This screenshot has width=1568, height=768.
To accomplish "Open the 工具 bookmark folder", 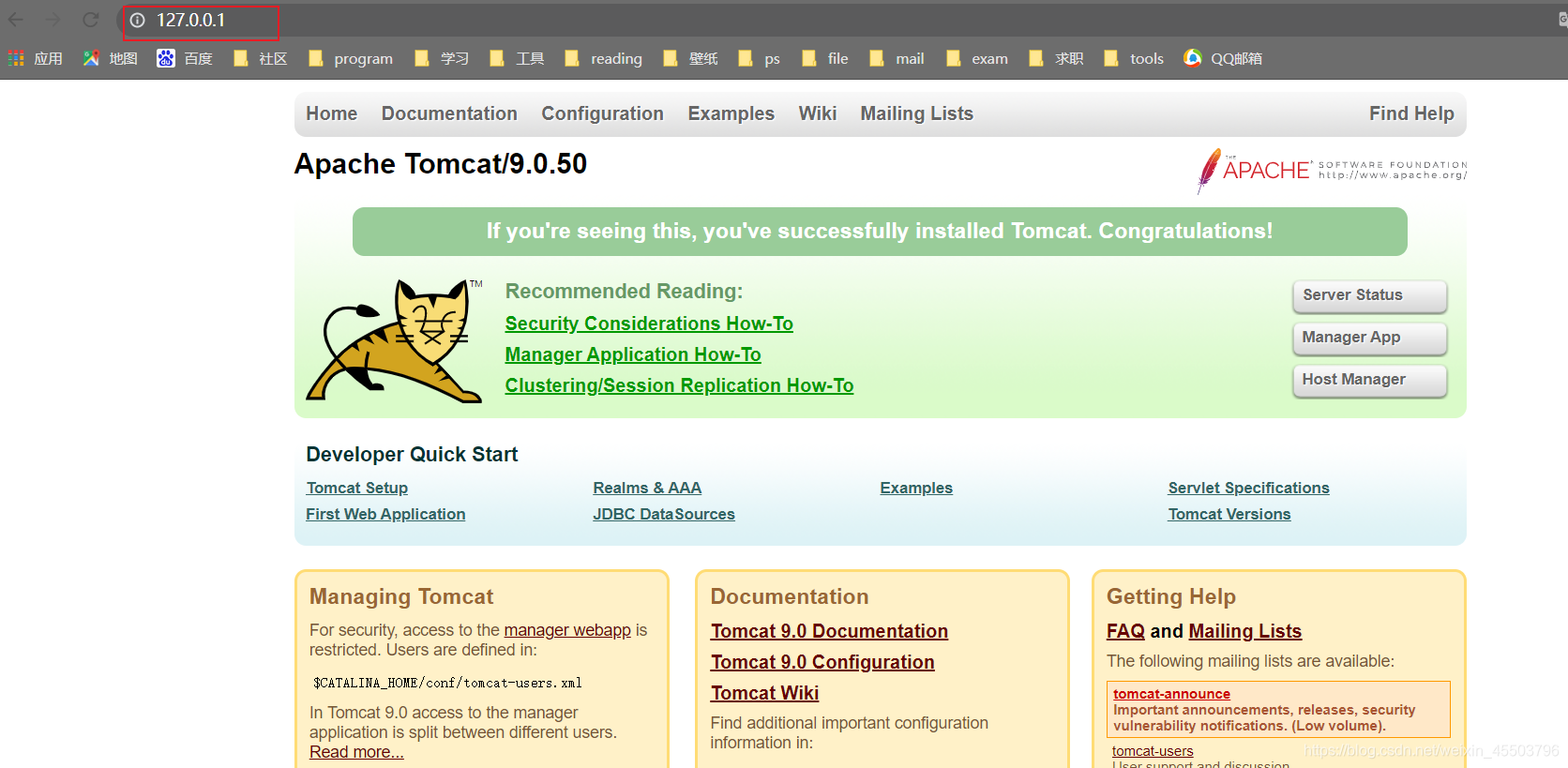I will point(517,58).
